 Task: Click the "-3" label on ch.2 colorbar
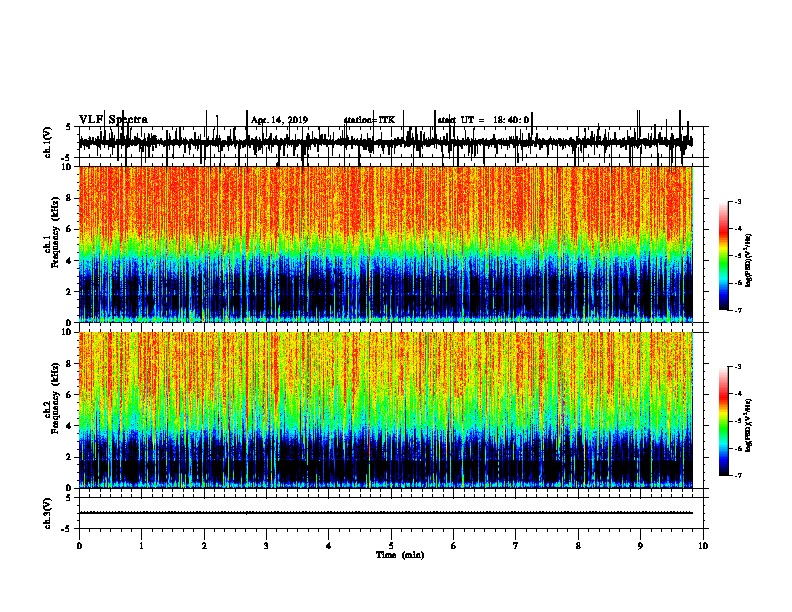click(x=737, y=367)
